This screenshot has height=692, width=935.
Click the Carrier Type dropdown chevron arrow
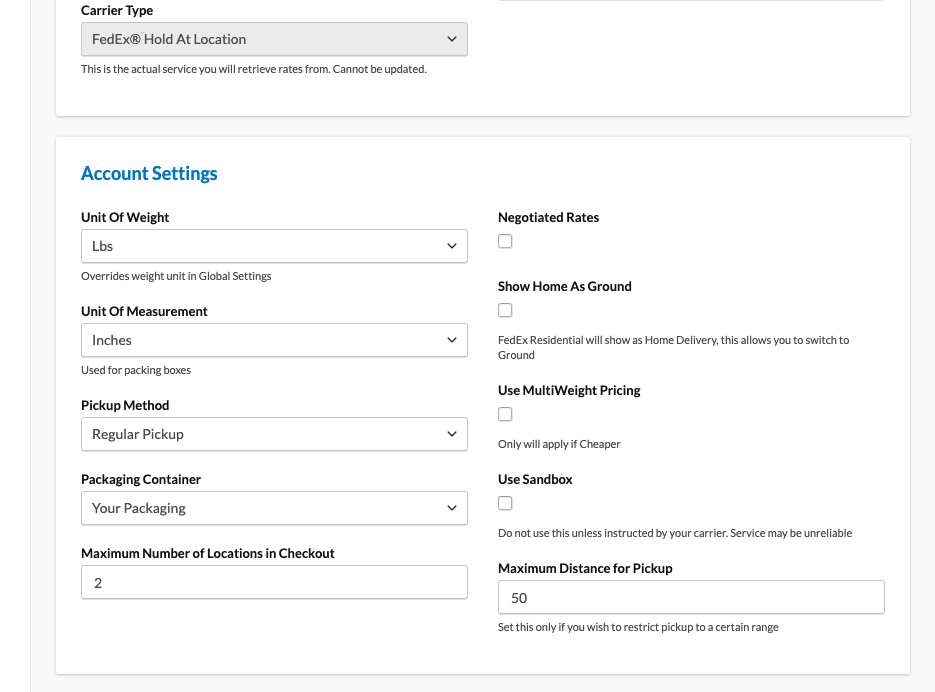[452, 39]
